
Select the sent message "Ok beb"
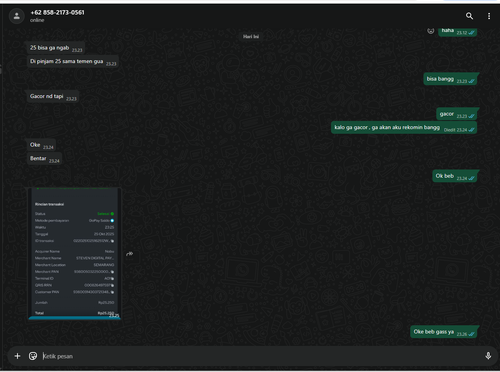pyautogui.click(x=455, y=176)
